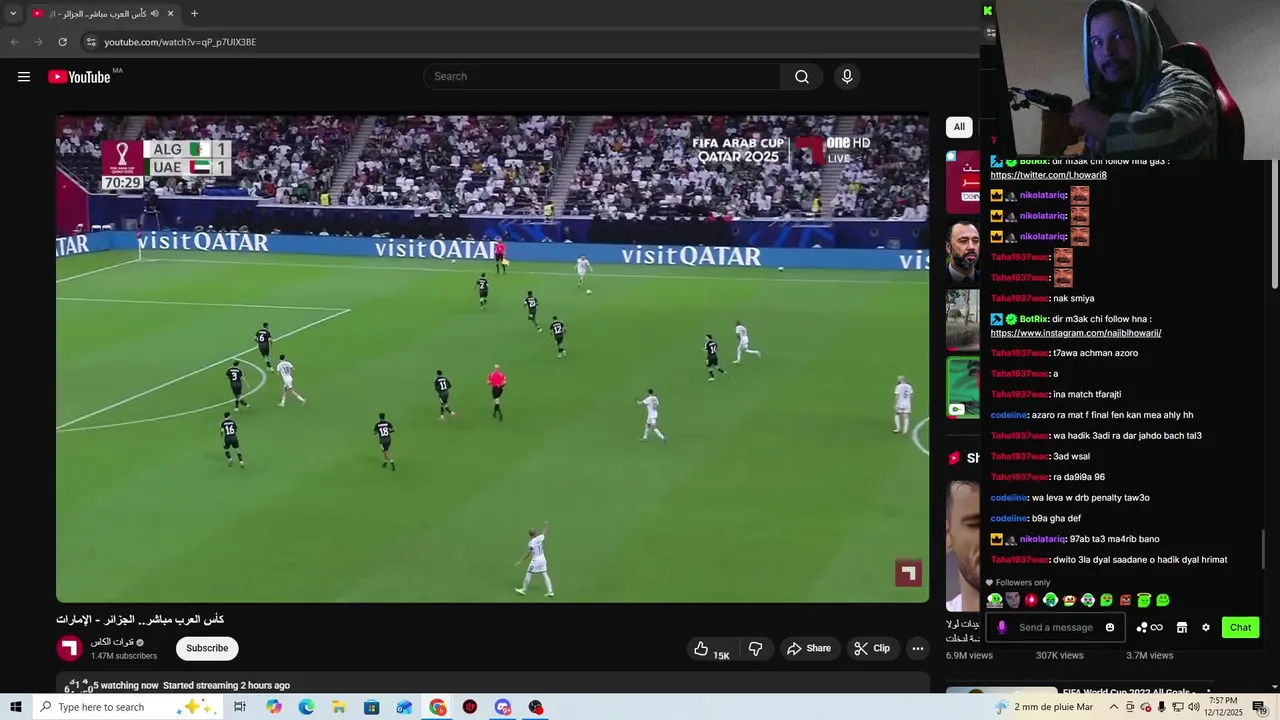Open channel points infinity icon in chat

(x=1150, y=628)
